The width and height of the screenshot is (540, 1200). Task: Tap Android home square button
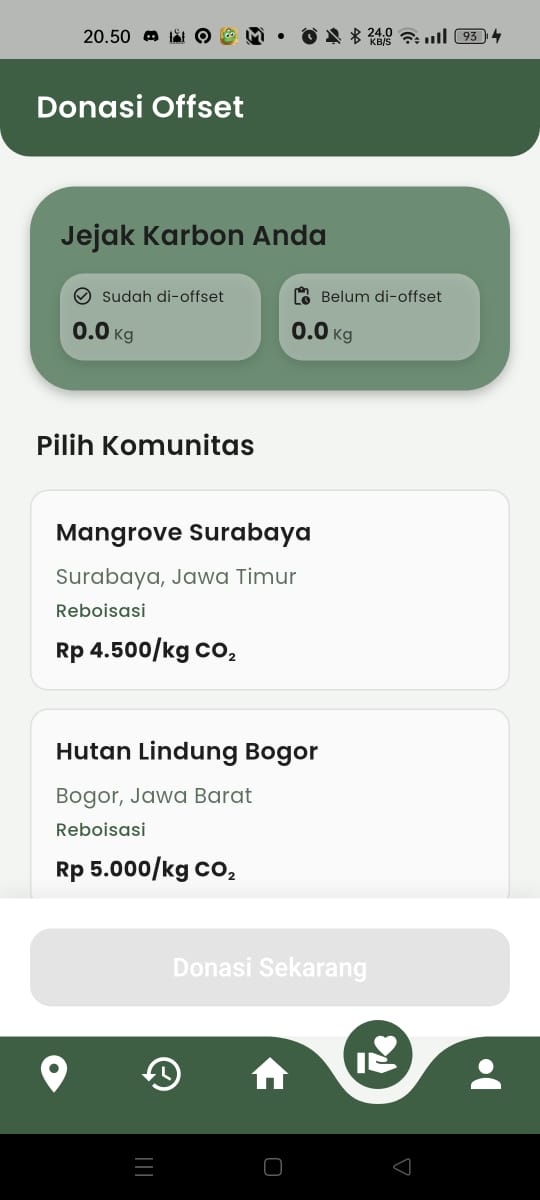(273, 1166)
